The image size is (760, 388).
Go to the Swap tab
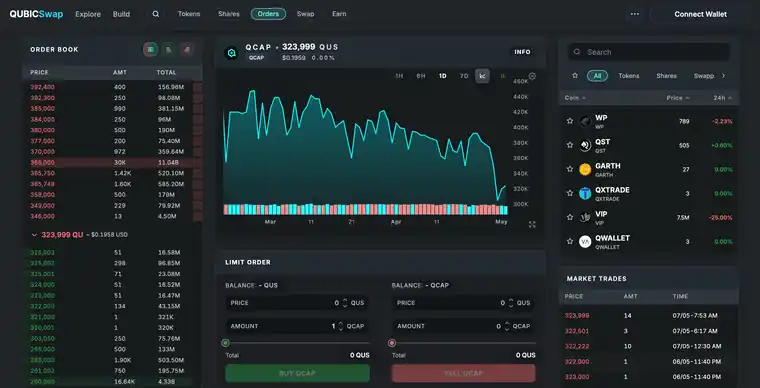(305, 14)
